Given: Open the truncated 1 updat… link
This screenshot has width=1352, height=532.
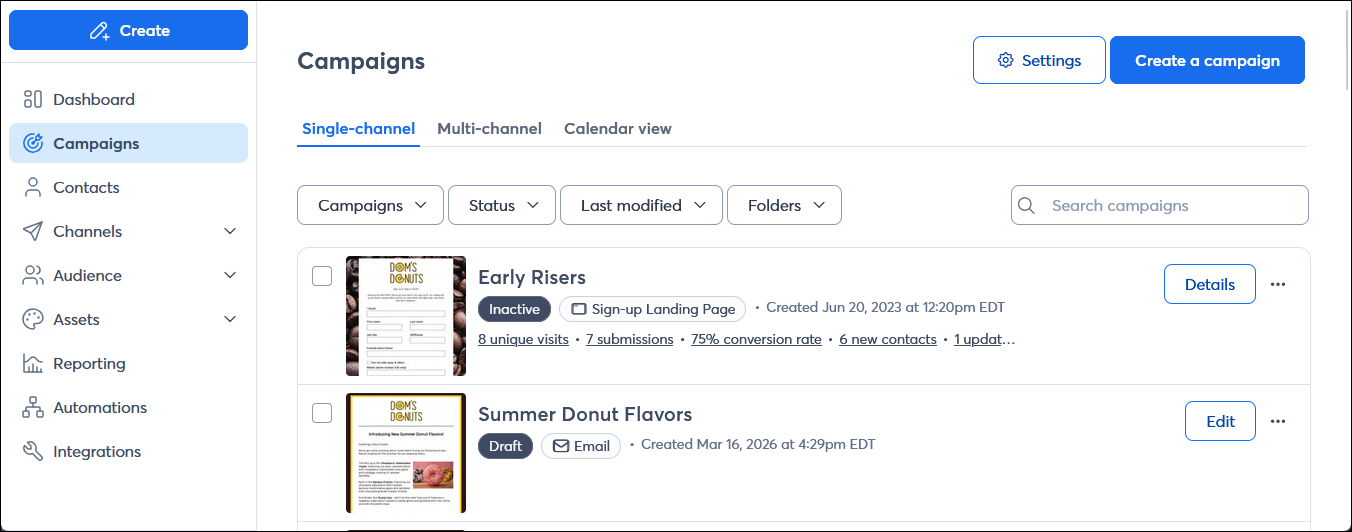Looking at the screenshot, I should click(985, 339).
